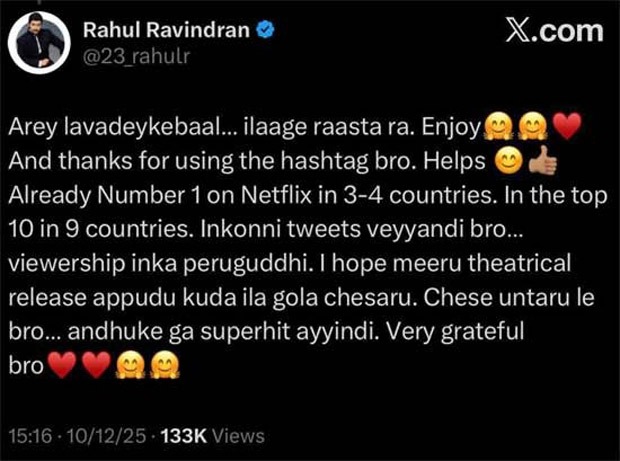
Task: Click the X.com logo
Action: (x=554, y=31)
